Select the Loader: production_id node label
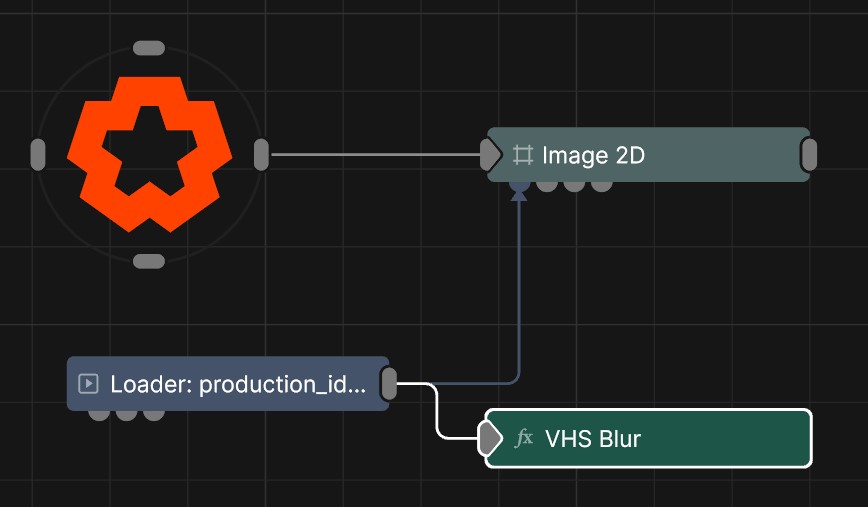 (x=238, y=384)
